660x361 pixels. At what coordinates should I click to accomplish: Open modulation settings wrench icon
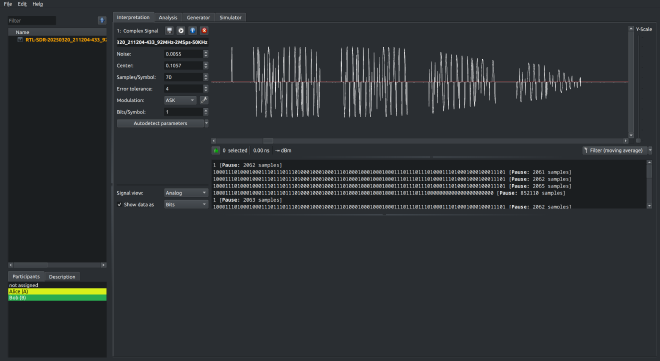click(204, 100)
